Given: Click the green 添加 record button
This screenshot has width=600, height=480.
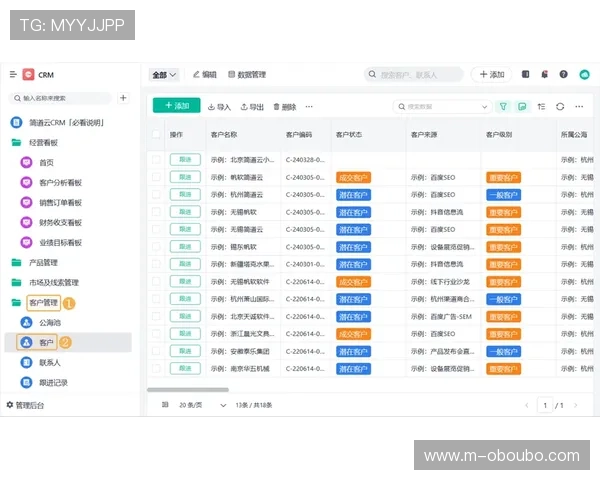Looking at the screenshot, I should (x=176, y=105).
